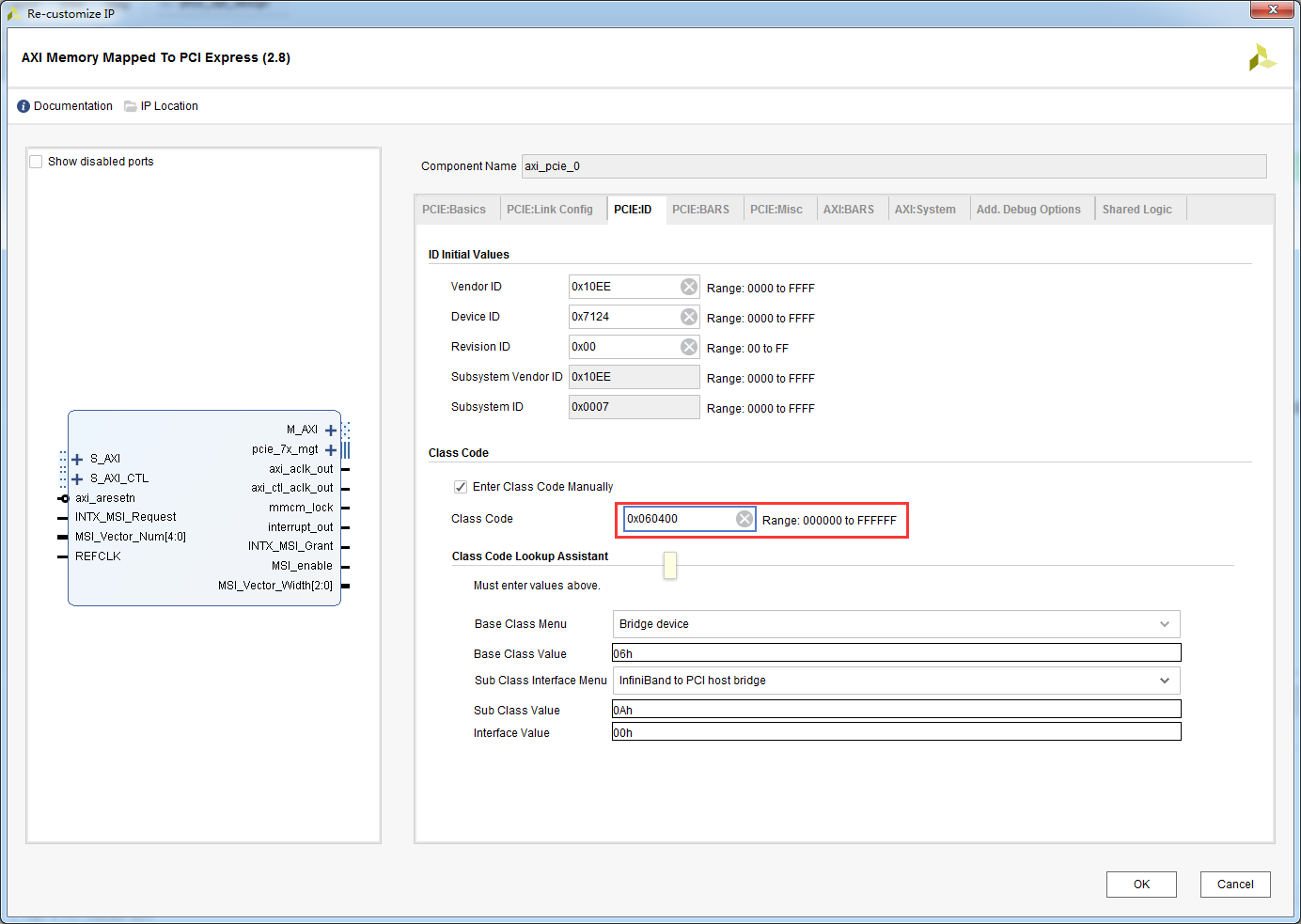
Task: Open the Shared Logic tab
Action: tap(1137, 210)
